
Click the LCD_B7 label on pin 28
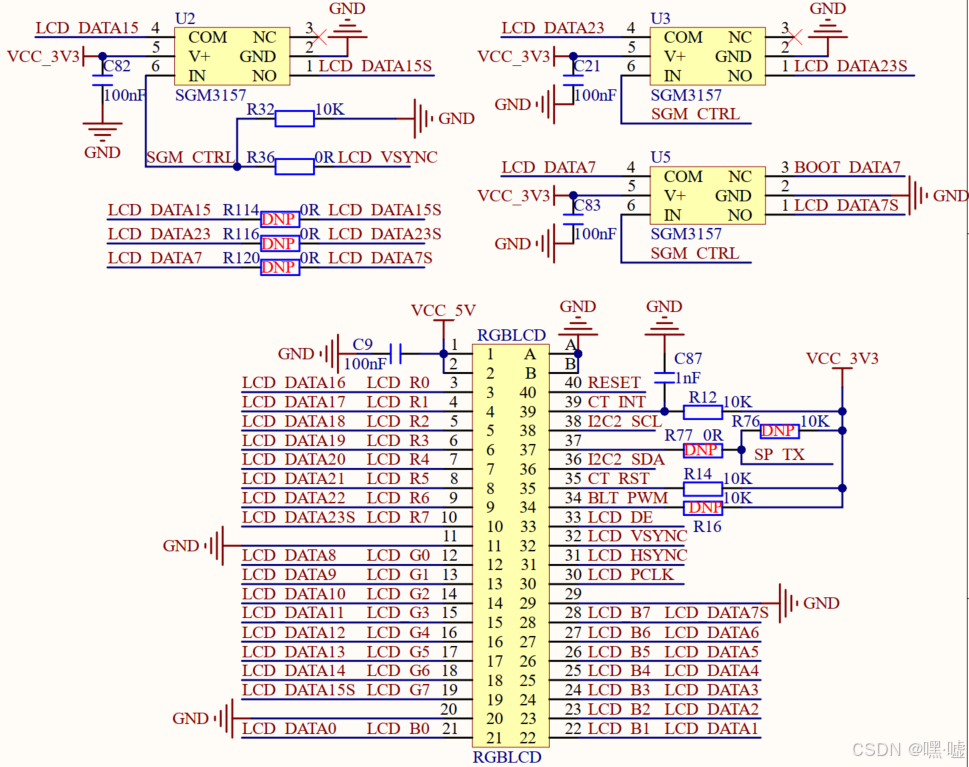coord(619,612)
